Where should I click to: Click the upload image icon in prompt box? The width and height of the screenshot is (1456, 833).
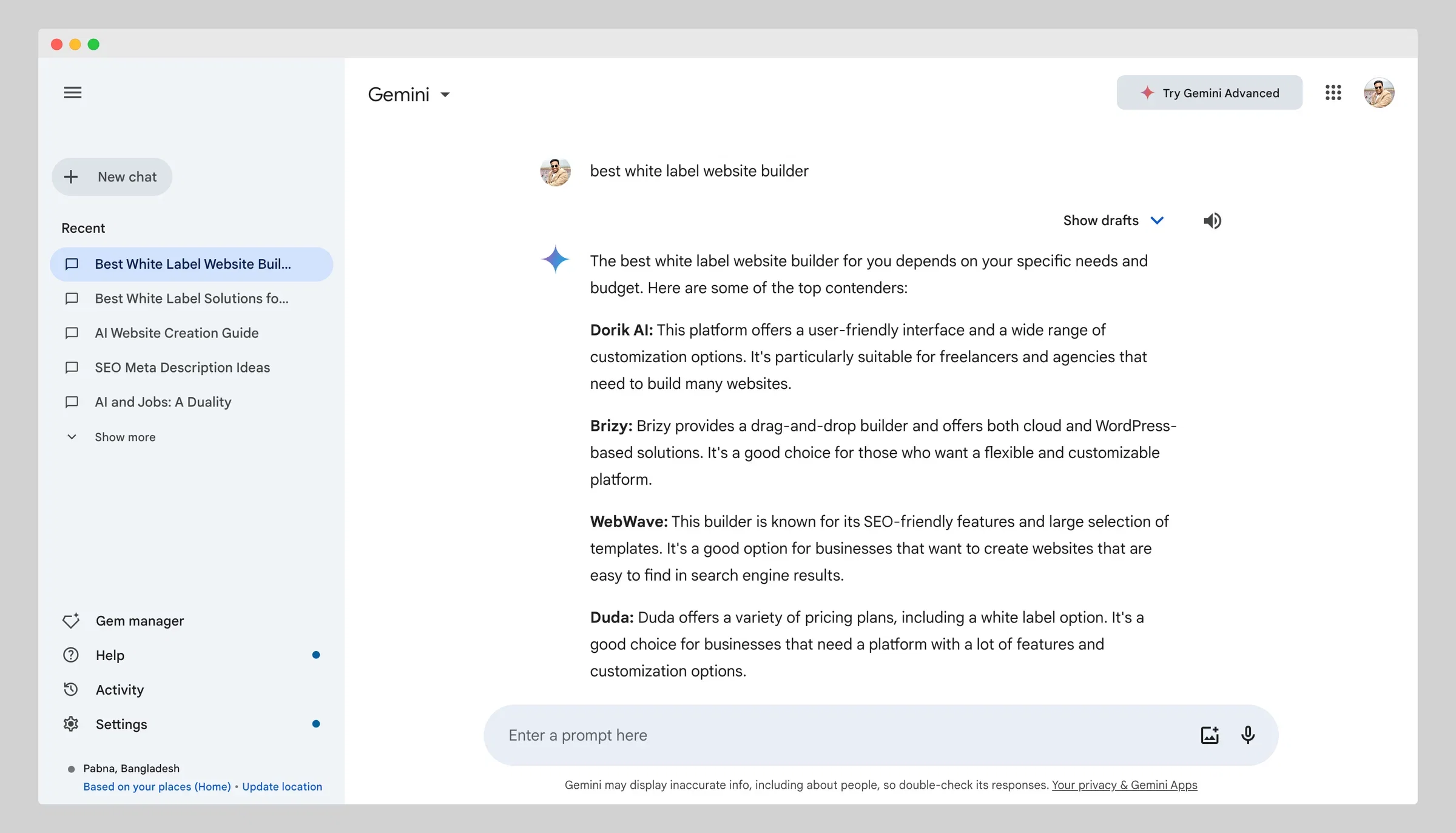1210,735
